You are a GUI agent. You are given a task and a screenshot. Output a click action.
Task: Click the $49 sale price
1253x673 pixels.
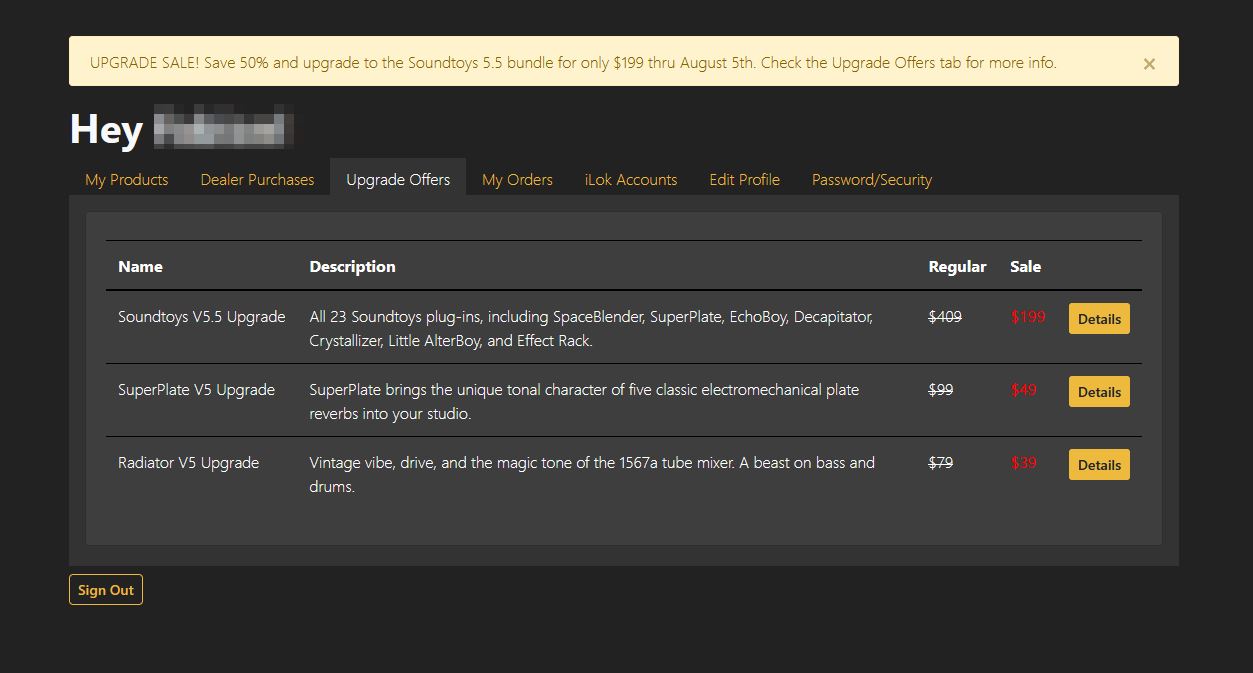pos(1024,390)
